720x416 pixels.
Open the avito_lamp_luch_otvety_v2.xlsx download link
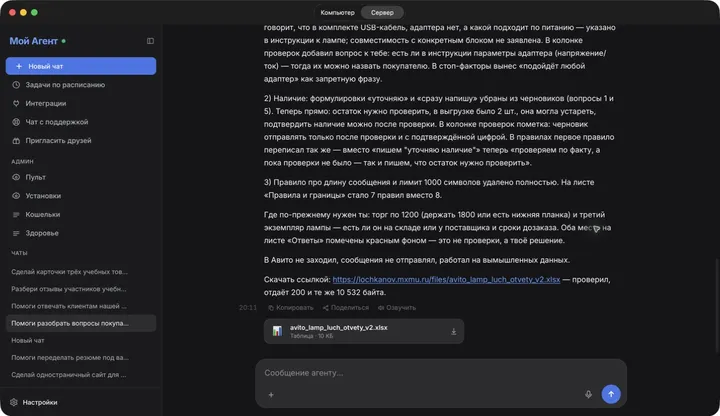[446, 280]
